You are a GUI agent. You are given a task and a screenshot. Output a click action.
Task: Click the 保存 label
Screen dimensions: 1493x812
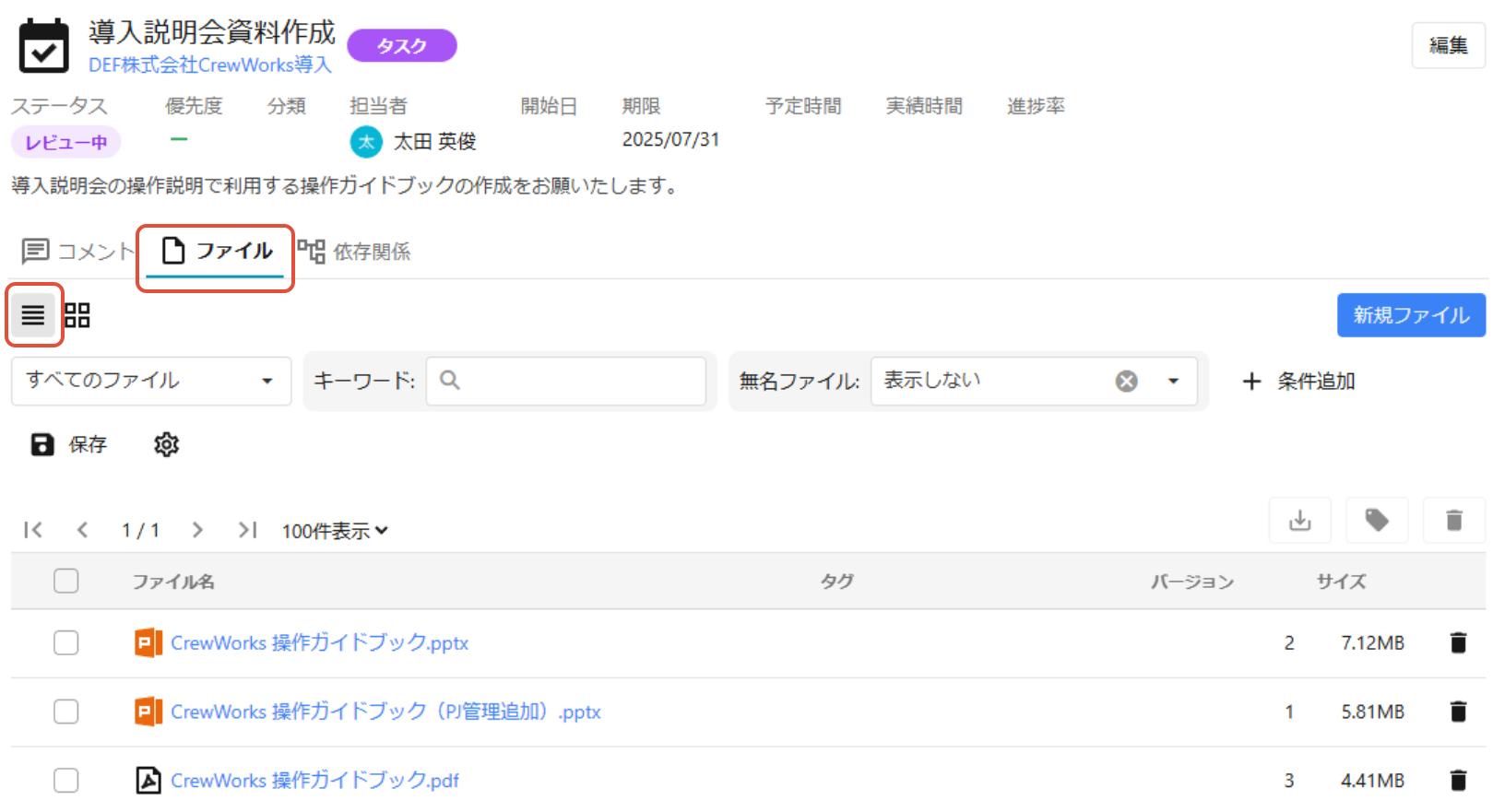(89, 444)
